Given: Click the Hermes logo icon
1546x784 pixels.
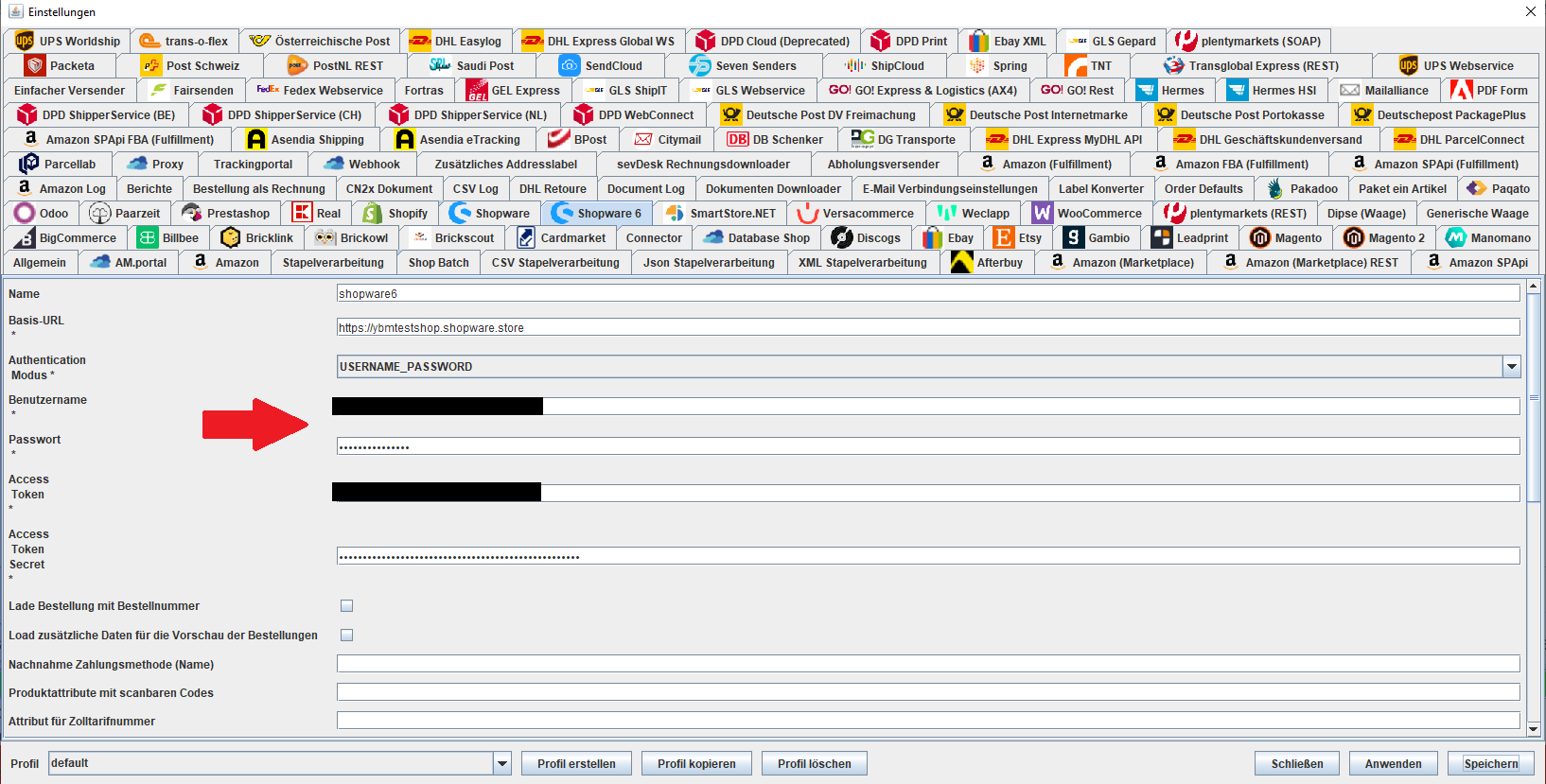Looking at the screenshot, I should (1146, 90).
